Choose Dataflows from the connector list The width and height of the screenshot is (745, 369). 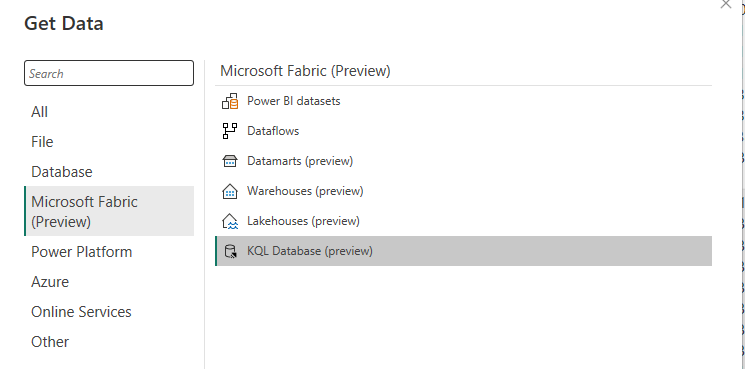[x=463, y=131]
